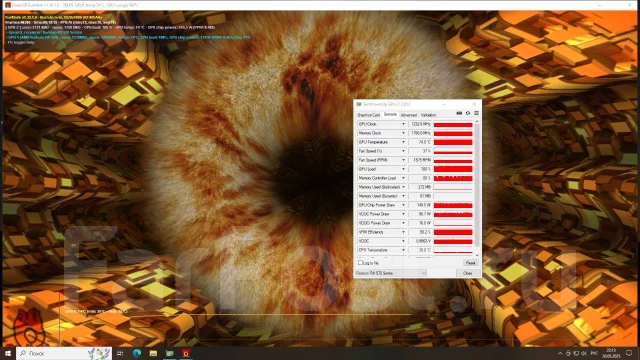Open the Fan Speed (RPM) sensor dropdown

(x=403, y=160)
